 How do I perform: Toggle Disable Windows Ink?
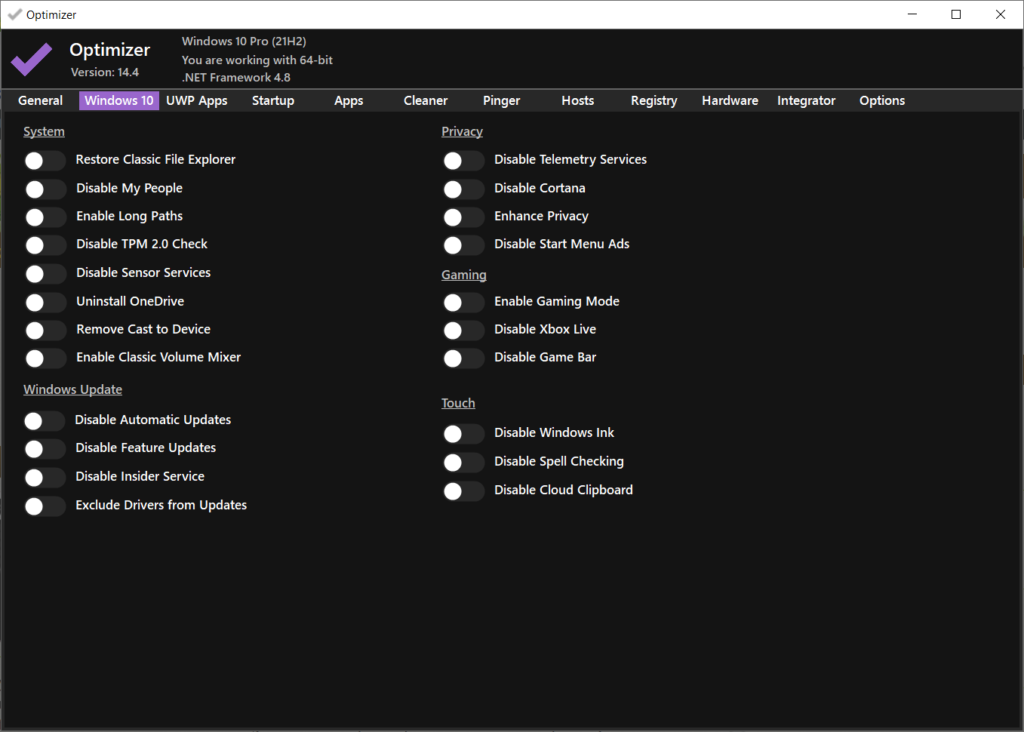[463, 434]
